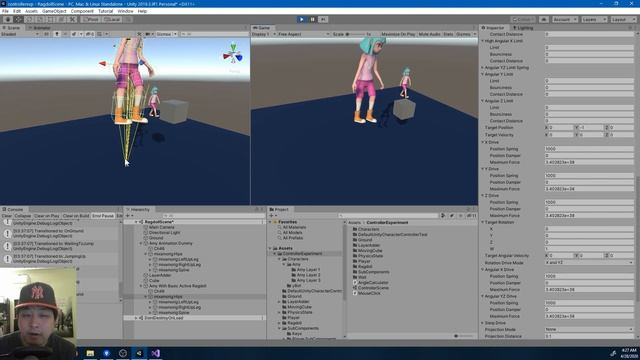Open the Component menu
This screenshot has width=640, height=360.
[82, 11]
